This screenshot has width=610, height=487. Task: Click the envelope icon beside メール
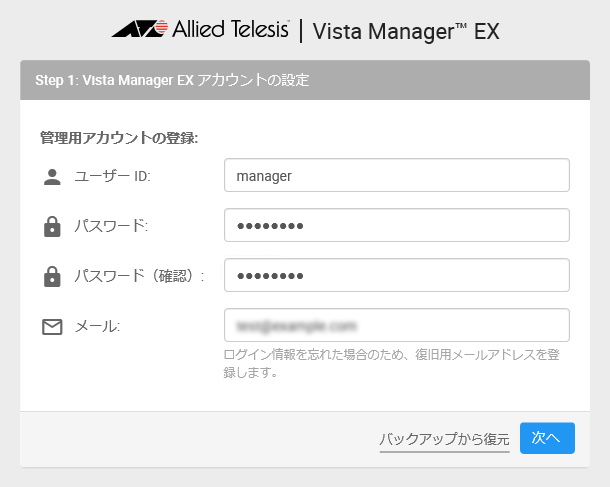(52, 326)
